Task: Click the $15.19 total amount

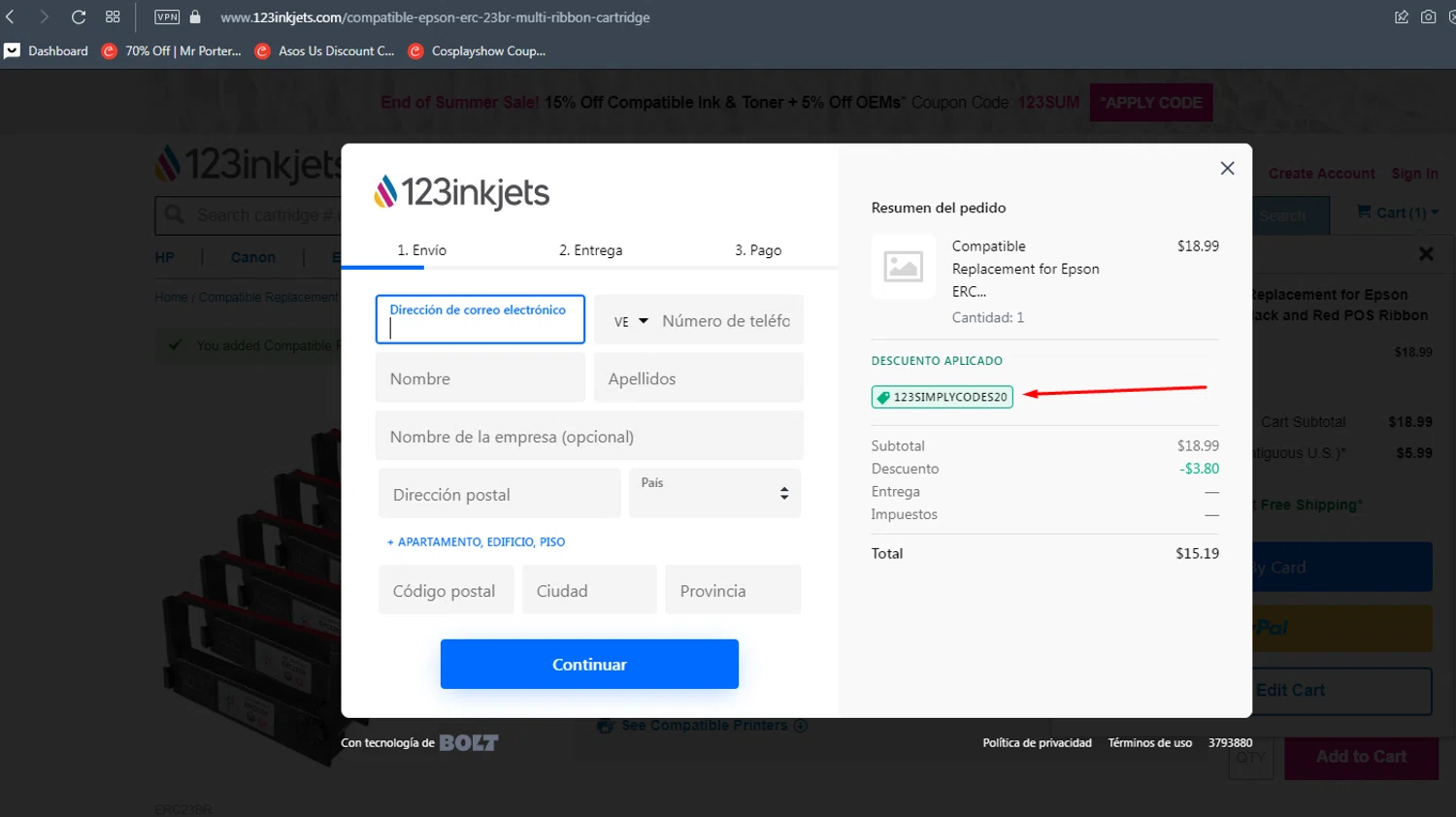Action: pos(1197,554)
